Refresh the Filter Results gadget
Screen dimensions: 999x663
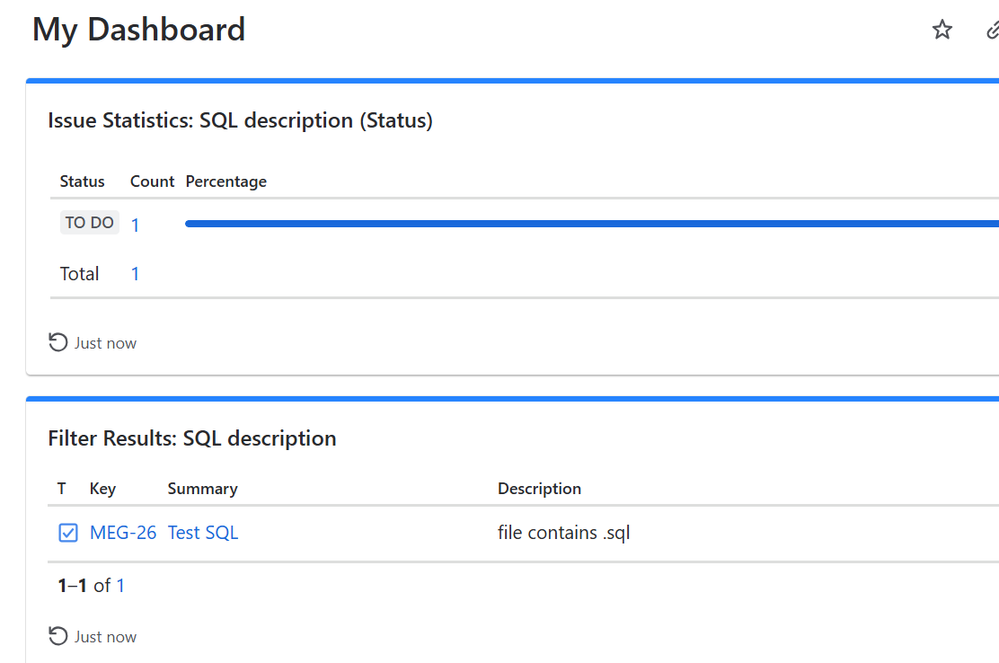coord(58,637)
